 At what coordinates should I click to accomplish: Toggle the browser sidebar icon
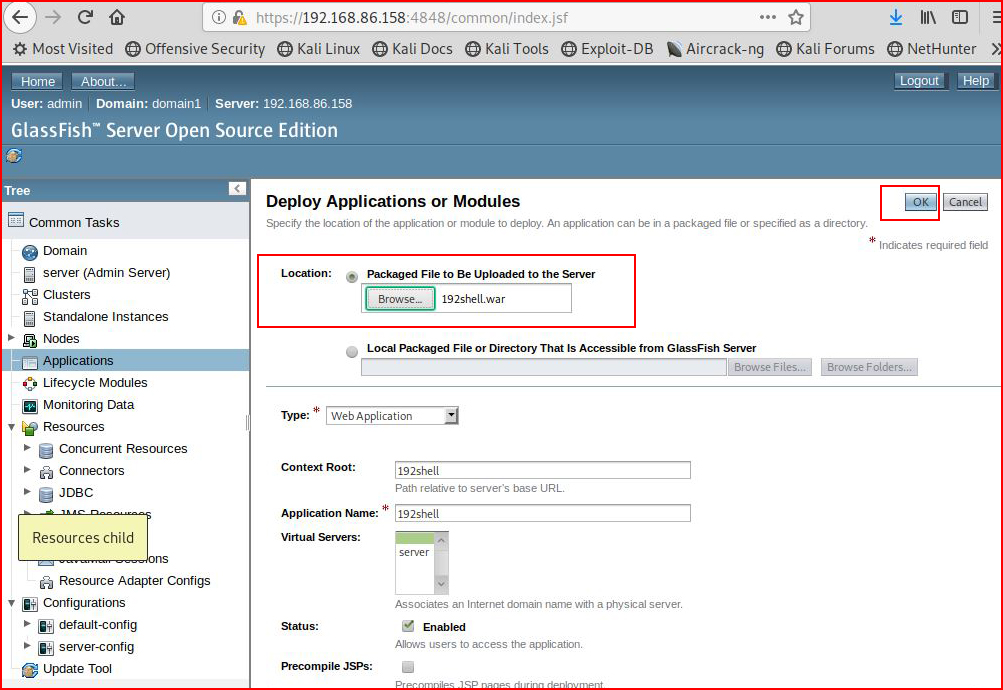(x=960, y=17)
